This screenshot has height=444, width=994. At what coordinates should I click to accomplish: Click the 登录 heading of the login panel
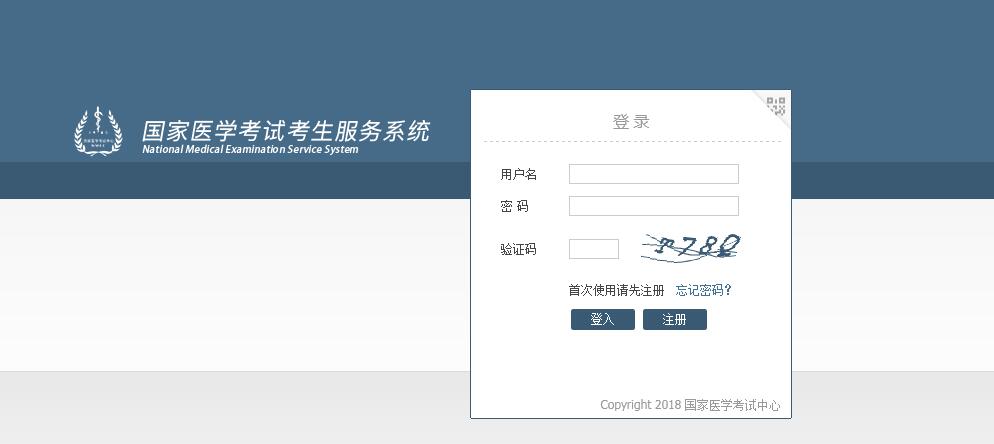tap(631, 122)
